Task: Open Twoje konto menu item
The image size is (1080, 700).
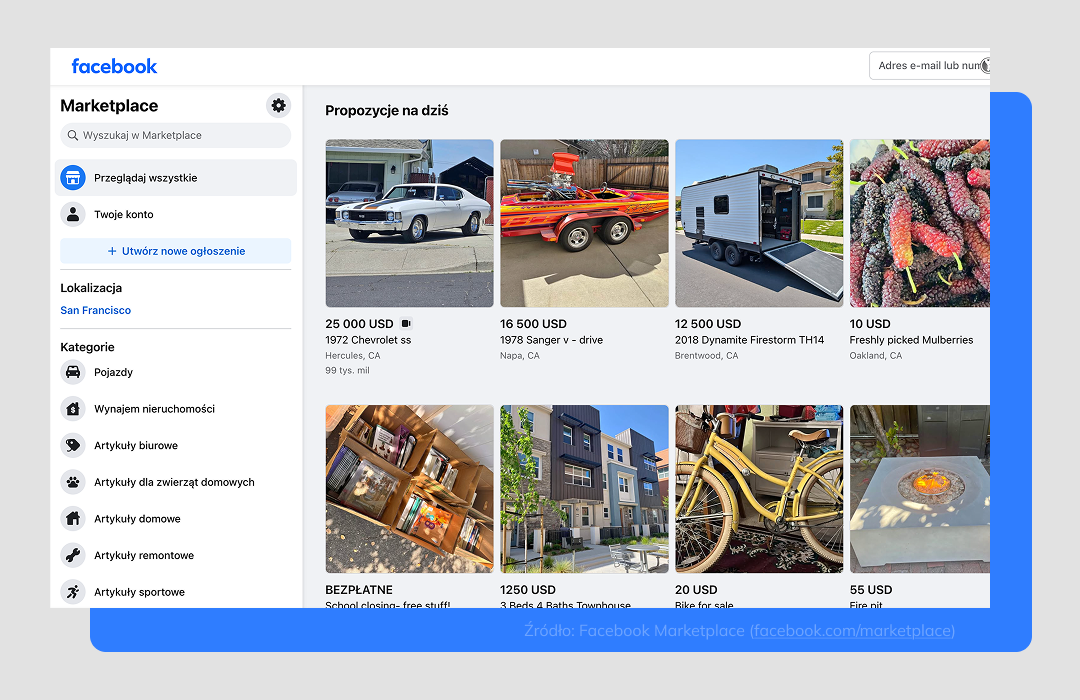Action: (x=176, y=214)
